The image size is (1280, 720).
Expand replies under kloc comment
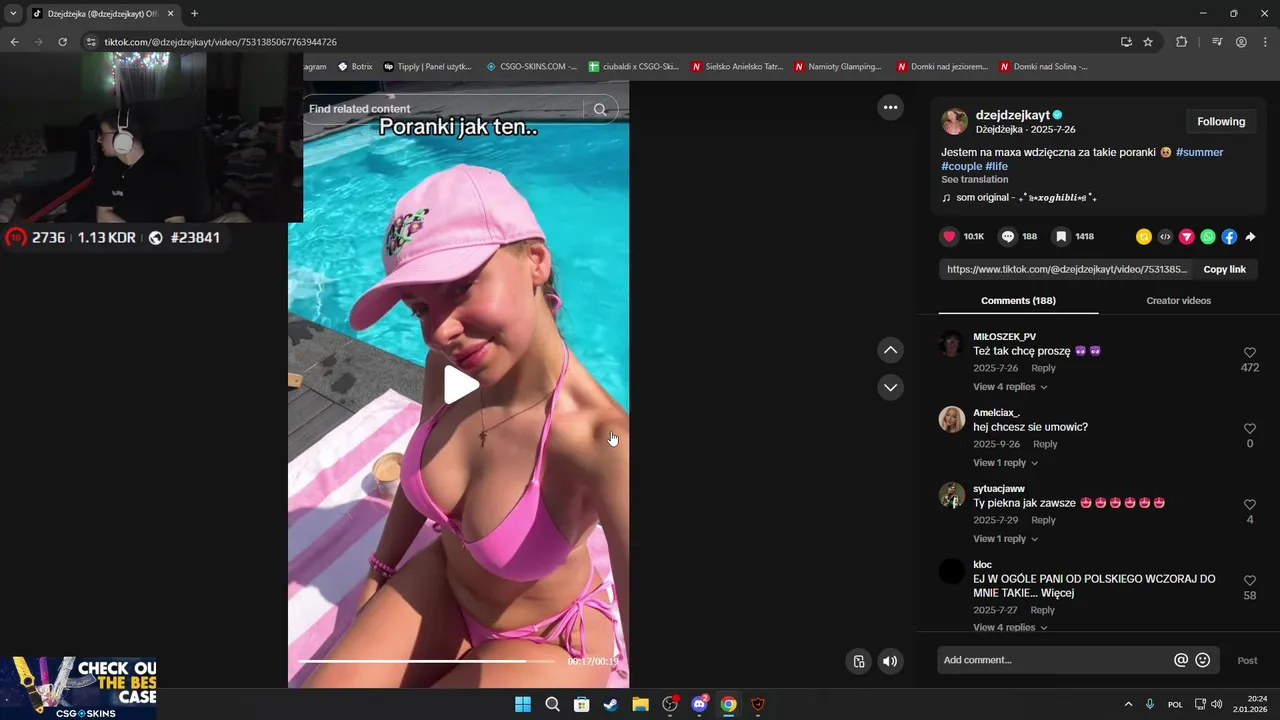(1010, 627)
